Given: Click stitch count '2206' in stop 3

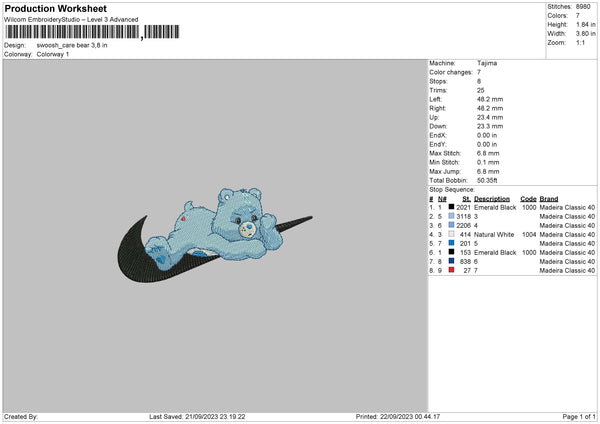Looking at the screenshot, I should (463, 225).
